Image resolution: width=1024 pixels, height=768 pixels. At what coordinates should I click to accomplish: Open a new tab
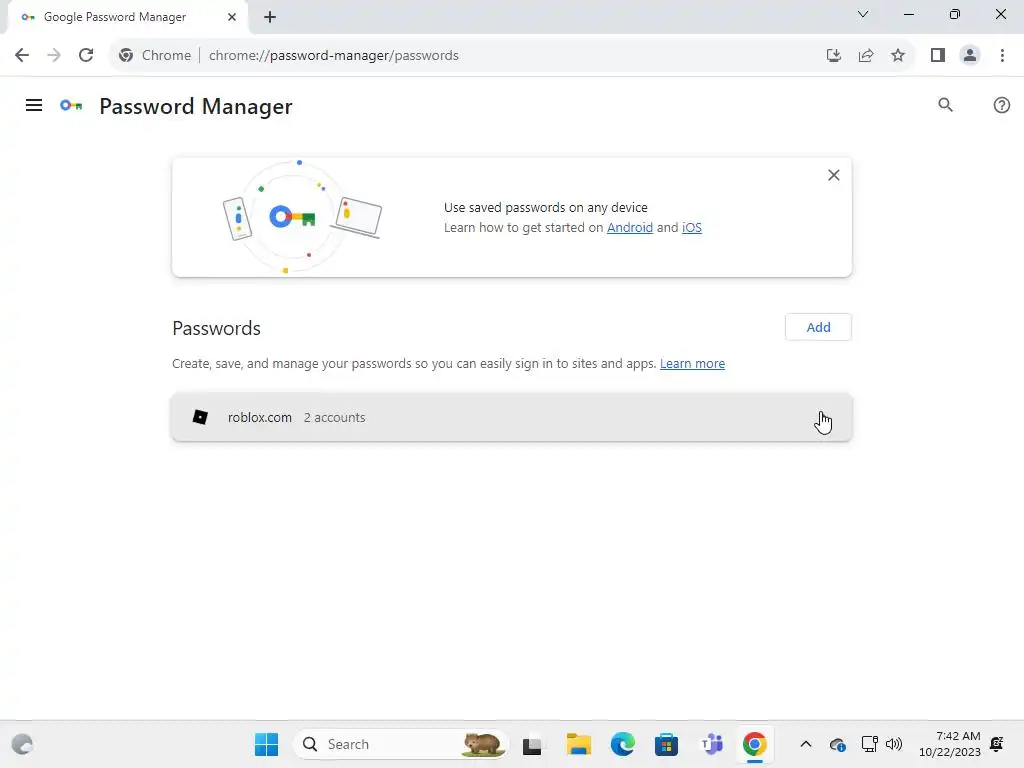270,17
